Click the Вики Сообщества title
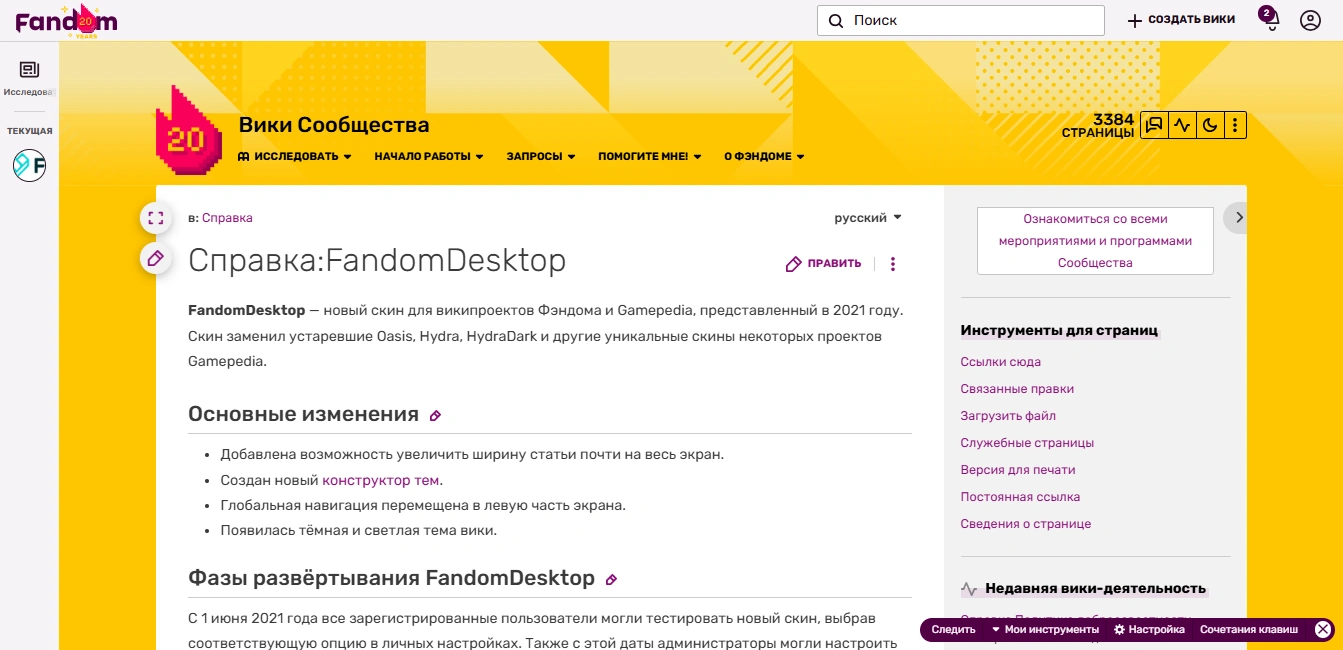Screen dimensions: 1343x650 coord(334,125)
